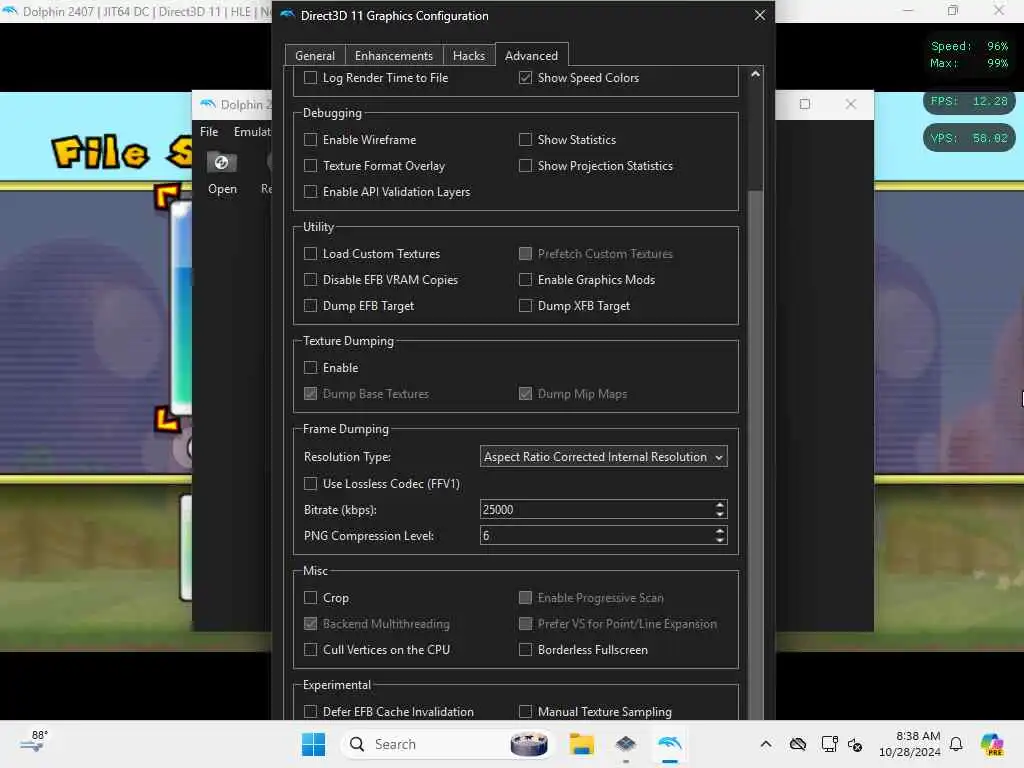Screen dimensions: 1024x768
Task: Open the Resolution Type dropdown
Action: [603, 457]
